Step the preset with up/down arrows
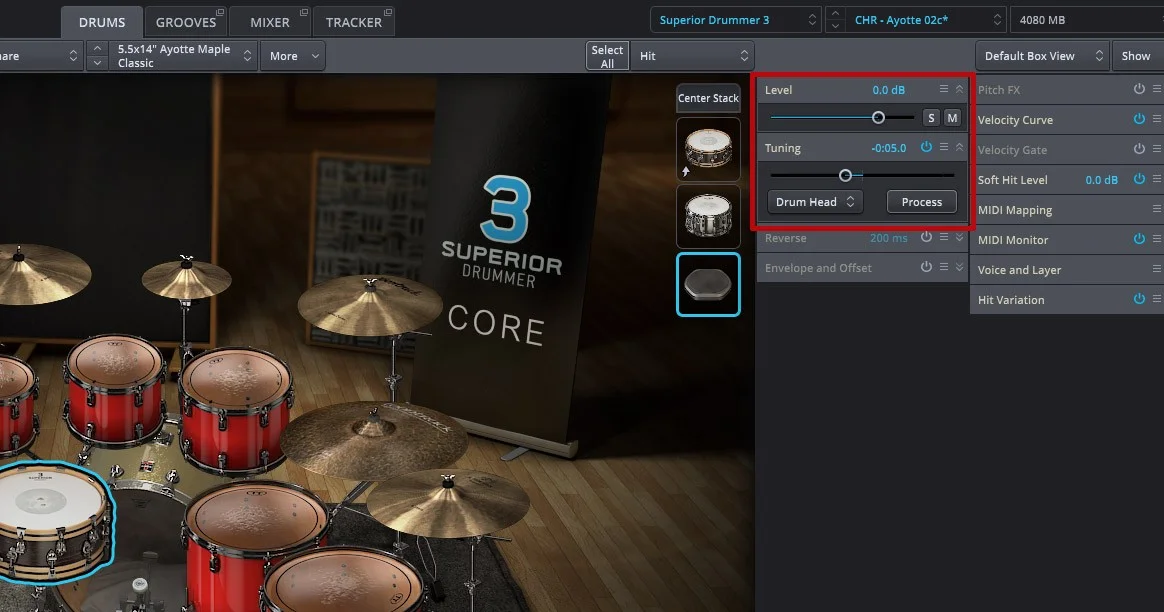1164x612 pixels. (x=835, y=20)
